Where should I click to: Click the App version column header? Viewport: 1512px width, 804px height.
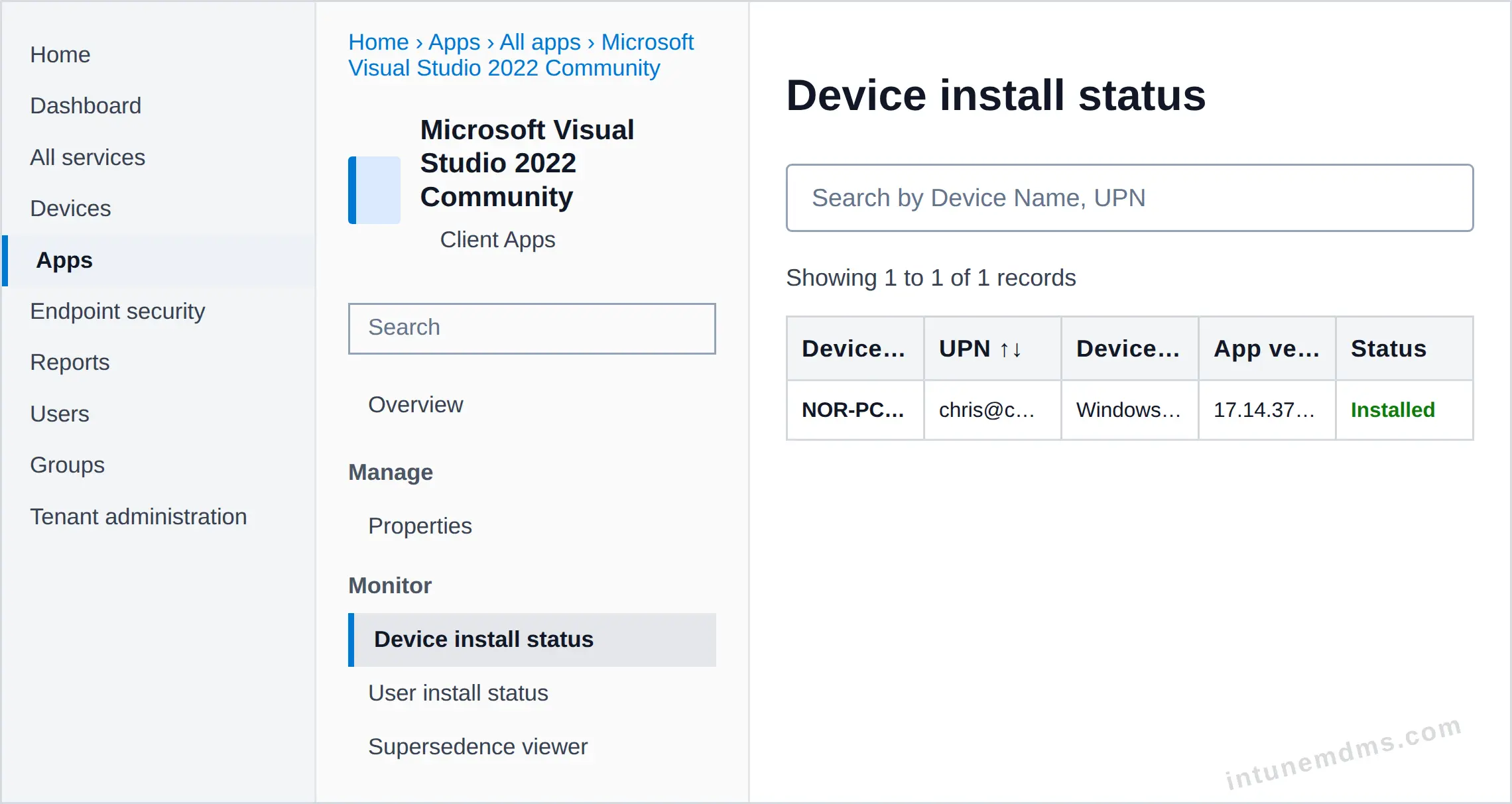[x=1267, y=349]
